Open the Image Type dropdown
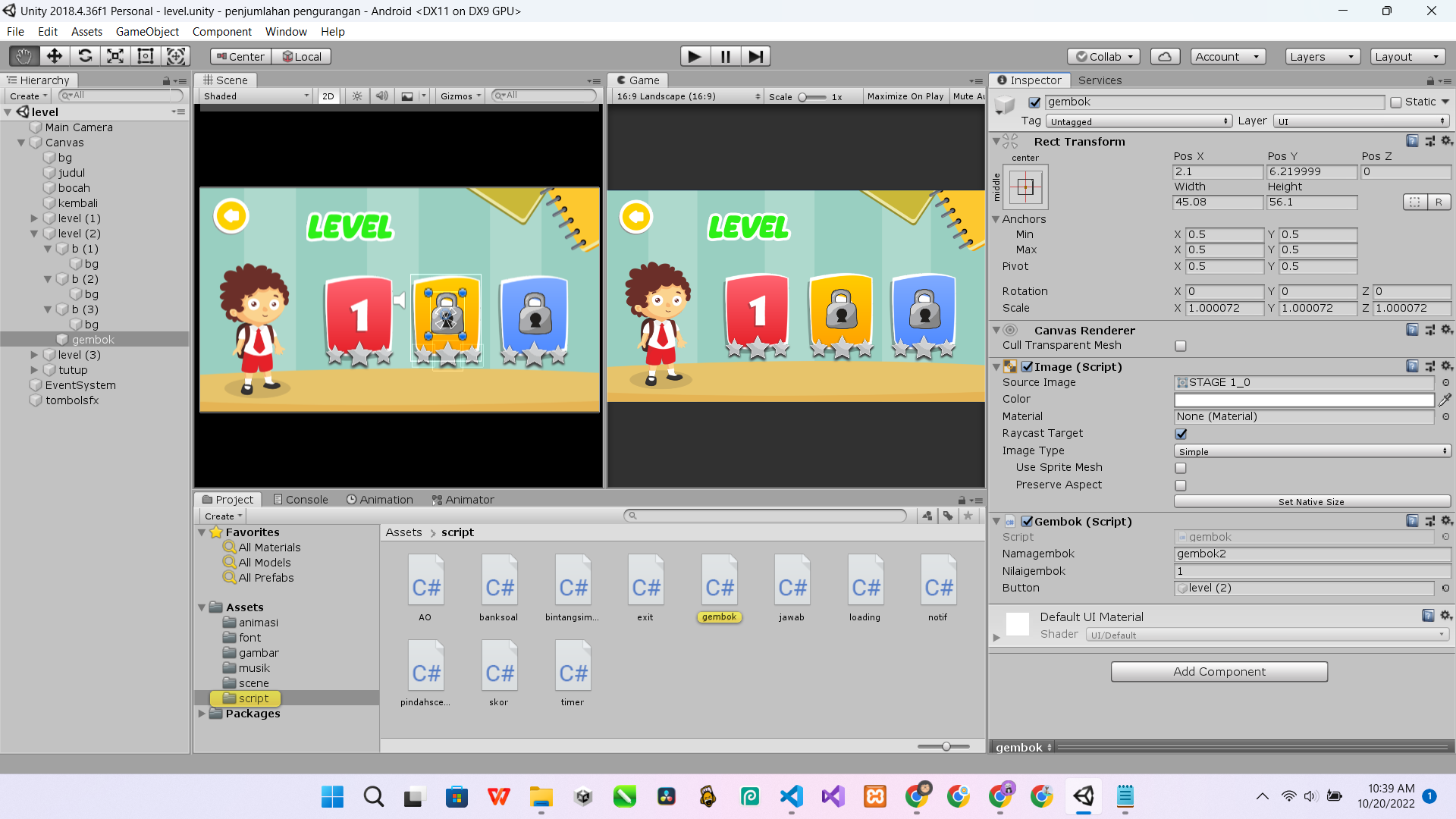 coord(1311,451)
